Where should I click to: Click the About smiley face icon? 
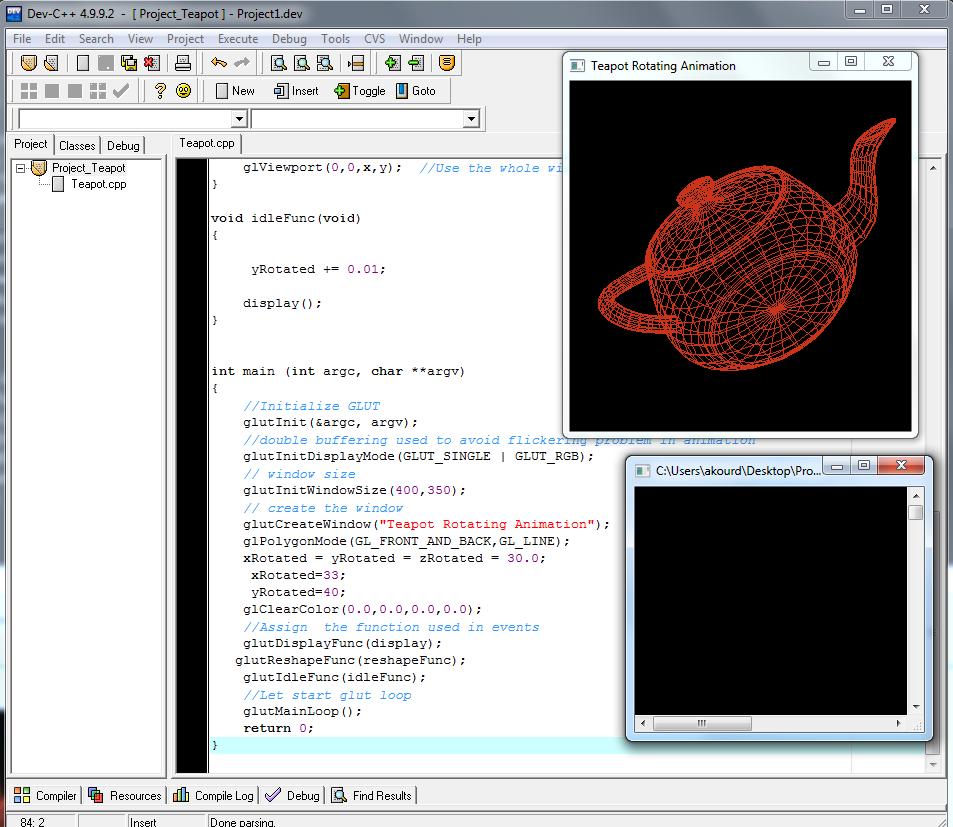coord(183,91)
